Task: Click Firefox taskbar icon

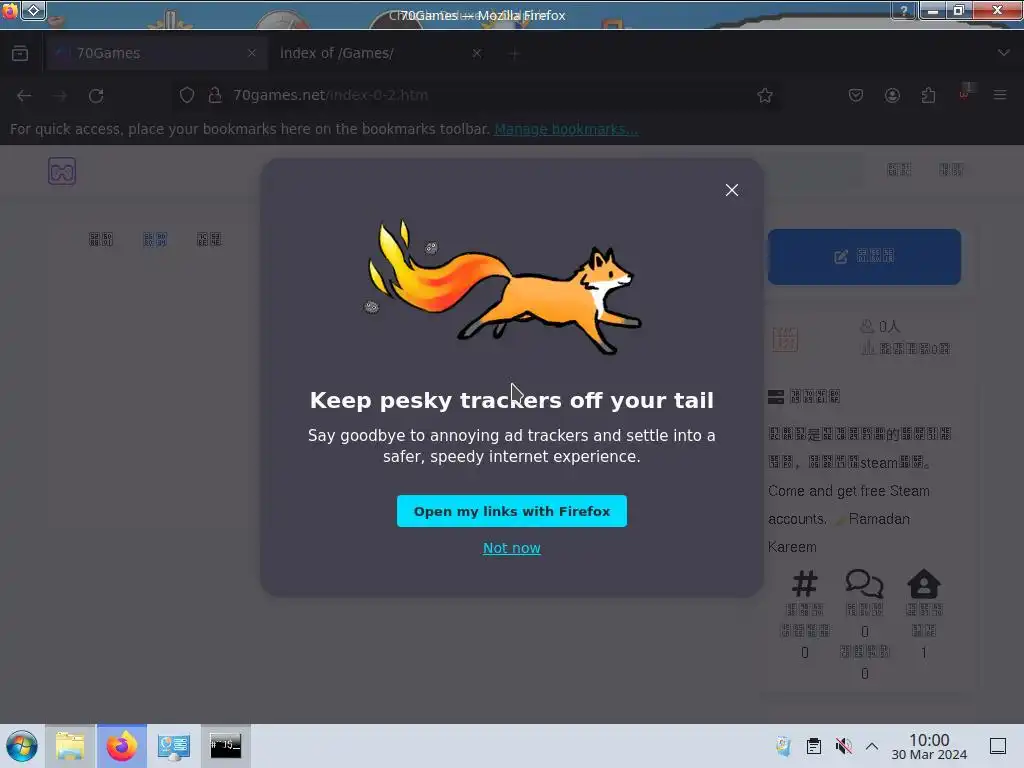Action: coord(122,746)
